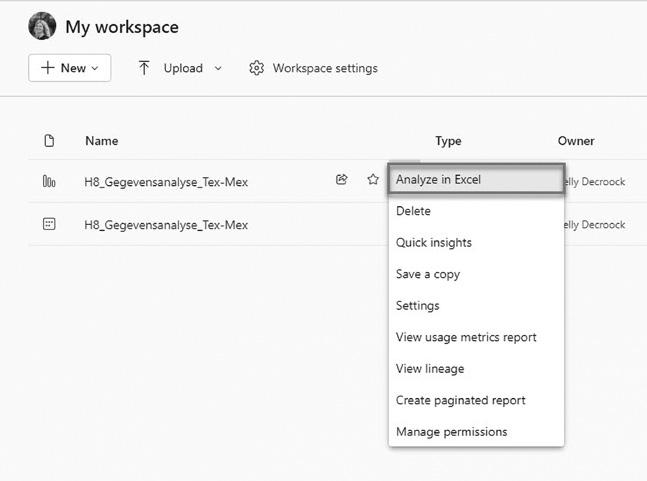The width and height of the screenshot is (647, 481).
Task: Click the report bar chart icon
Action: point(49,181)
